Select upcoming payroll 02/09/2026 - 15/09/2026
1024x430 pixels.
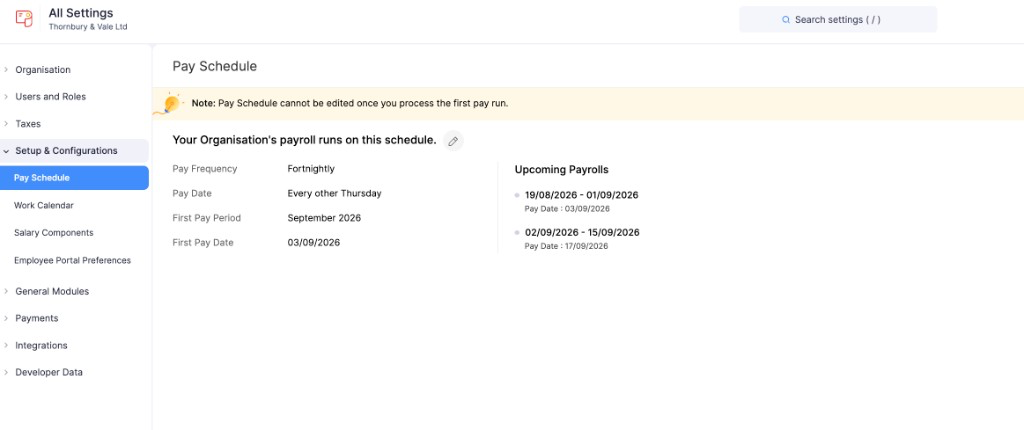click(x=582, y=232)
